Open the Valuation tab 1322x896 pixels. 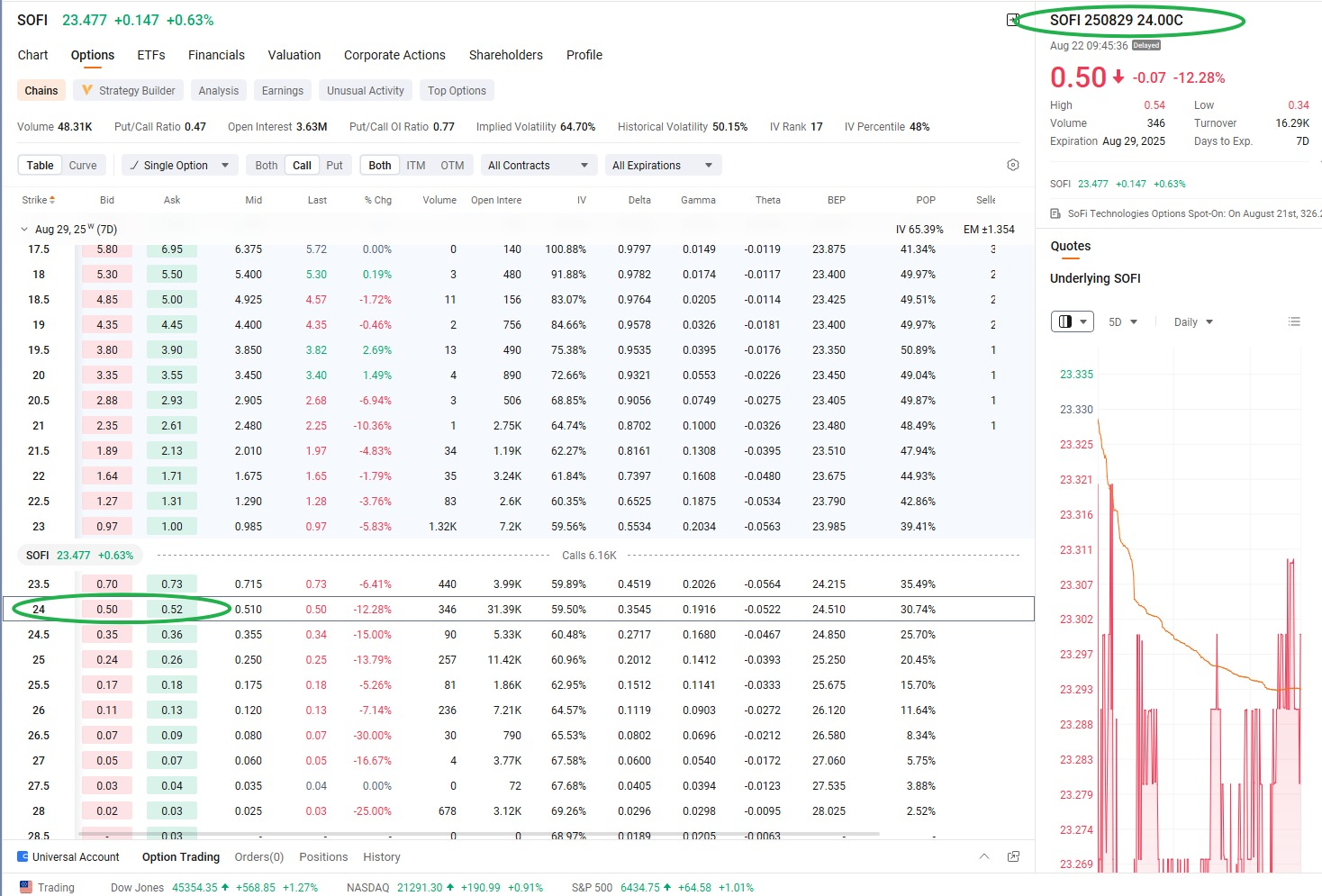click(294, 55)
